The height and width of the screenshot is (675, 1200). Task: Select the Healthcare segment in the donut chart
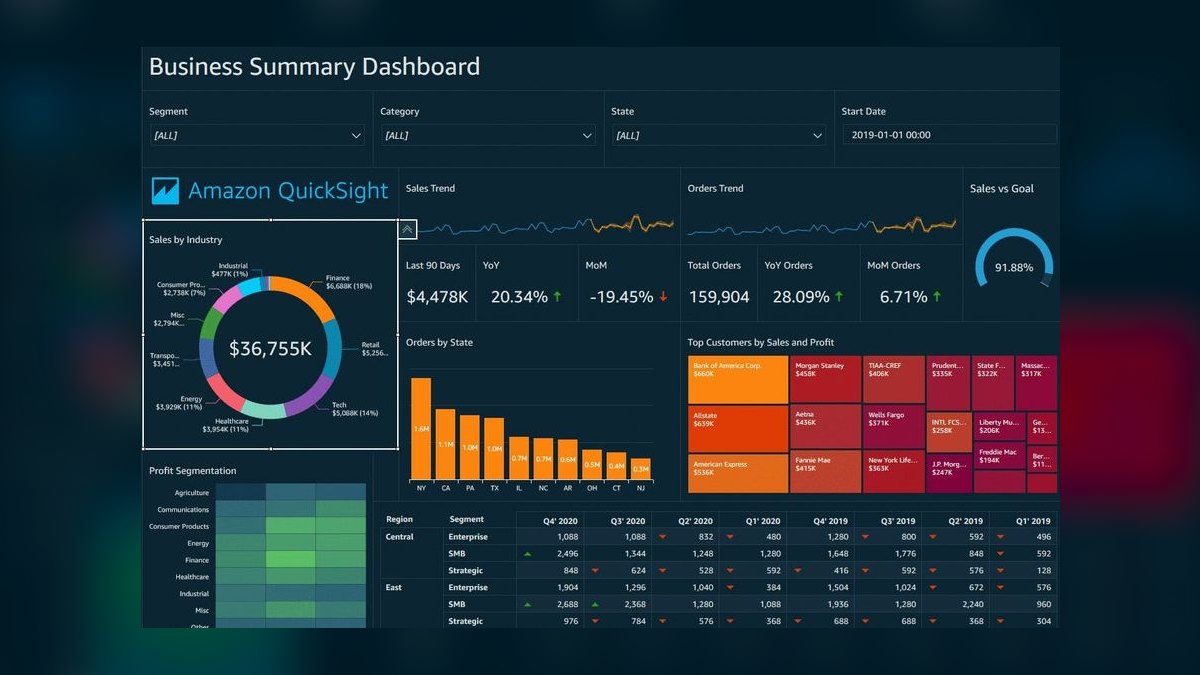264,411
